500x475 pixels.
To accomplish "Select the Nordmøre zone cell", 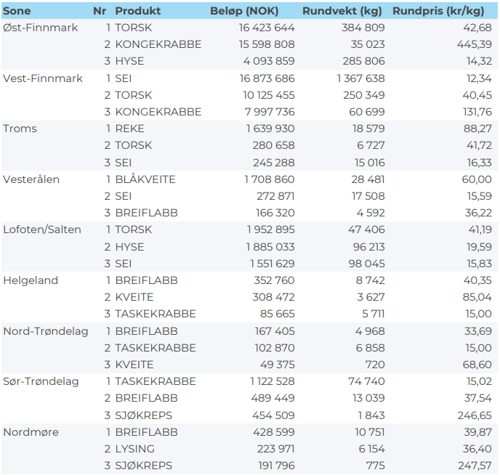I will [x=31, y=432].
